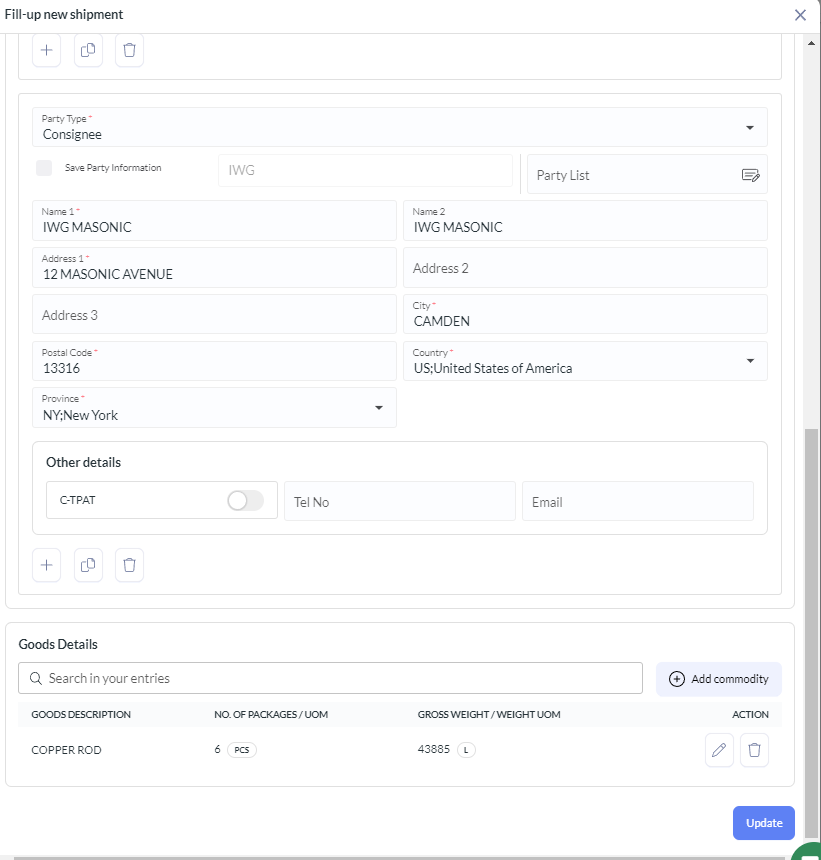Click the delete trash icon above Consignee
The image size is (821, 860).
click(129, 50)
